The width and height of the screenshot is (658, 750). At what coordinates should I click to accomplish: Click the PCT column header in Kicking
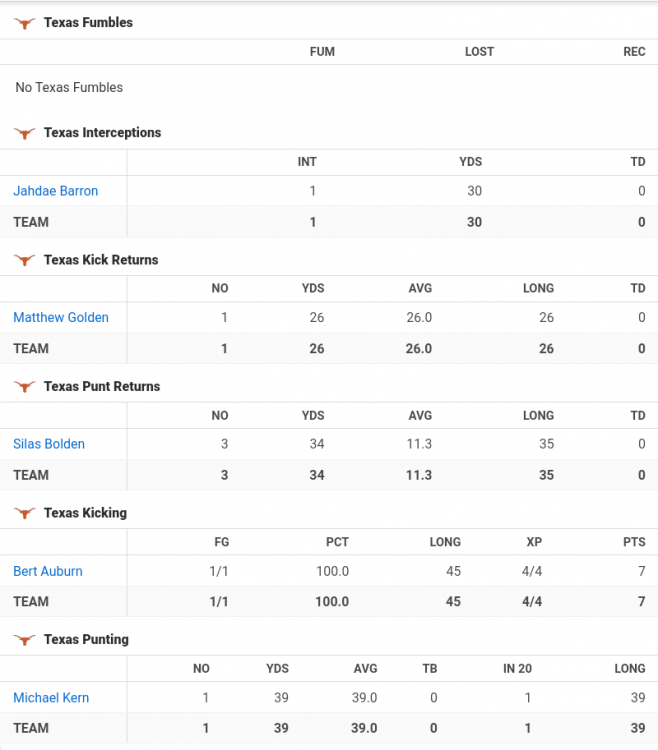click(337, 541)
